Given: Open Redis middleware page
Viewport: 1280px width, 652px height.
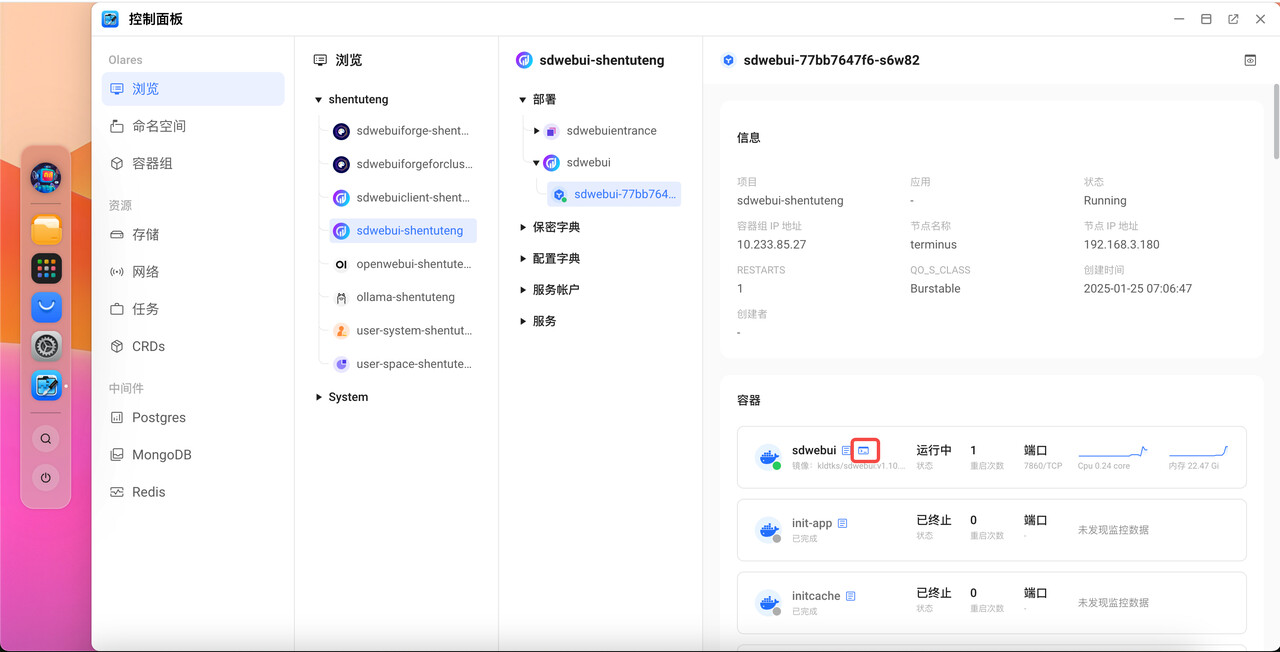Looking at the screenshot, I should (193, 492).
